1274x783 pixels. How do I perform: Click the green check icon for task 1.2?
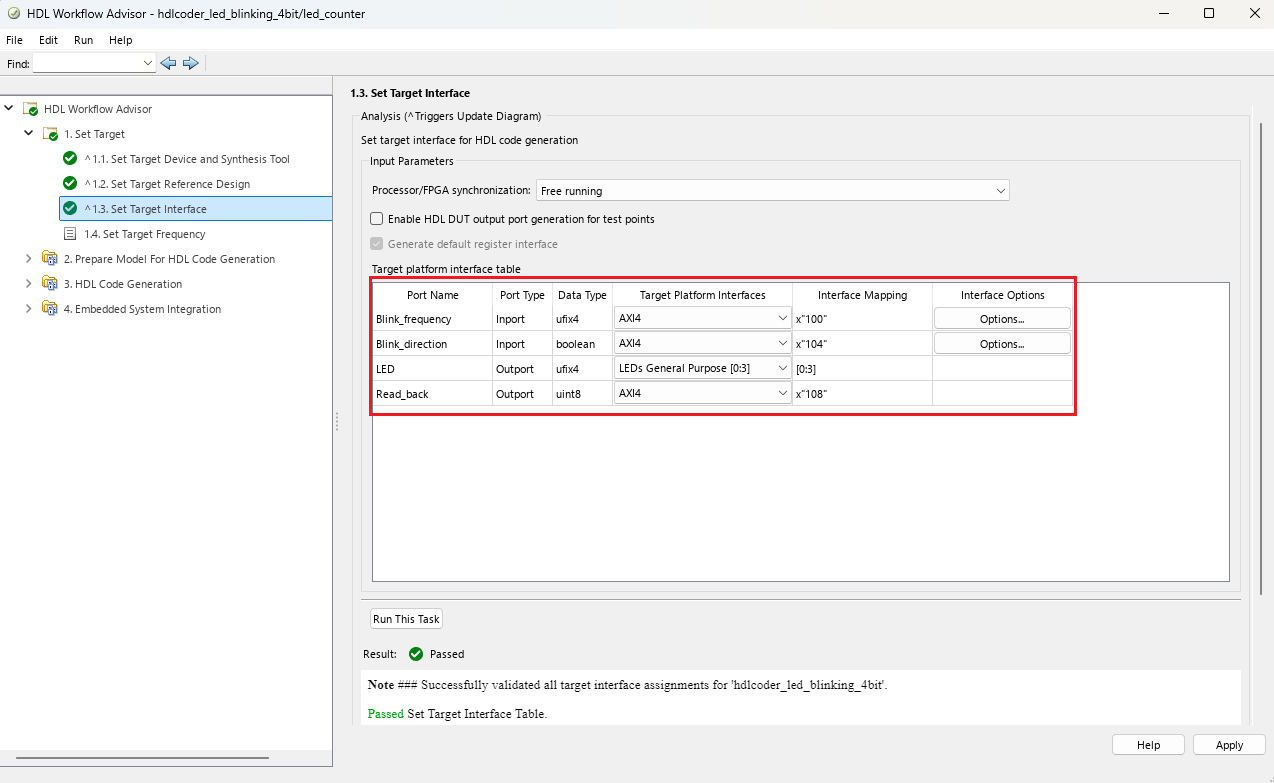tap(70, 183)
